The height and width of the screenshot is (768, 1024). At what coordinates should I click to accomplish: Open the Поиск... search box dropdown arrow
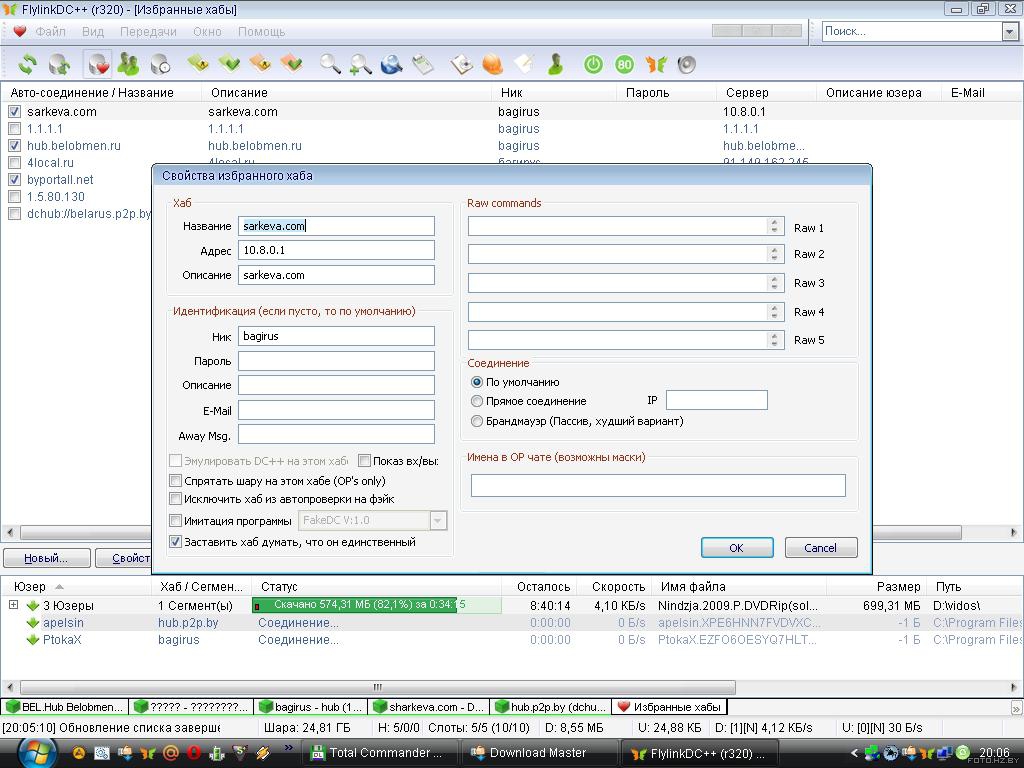(1009, 31)
